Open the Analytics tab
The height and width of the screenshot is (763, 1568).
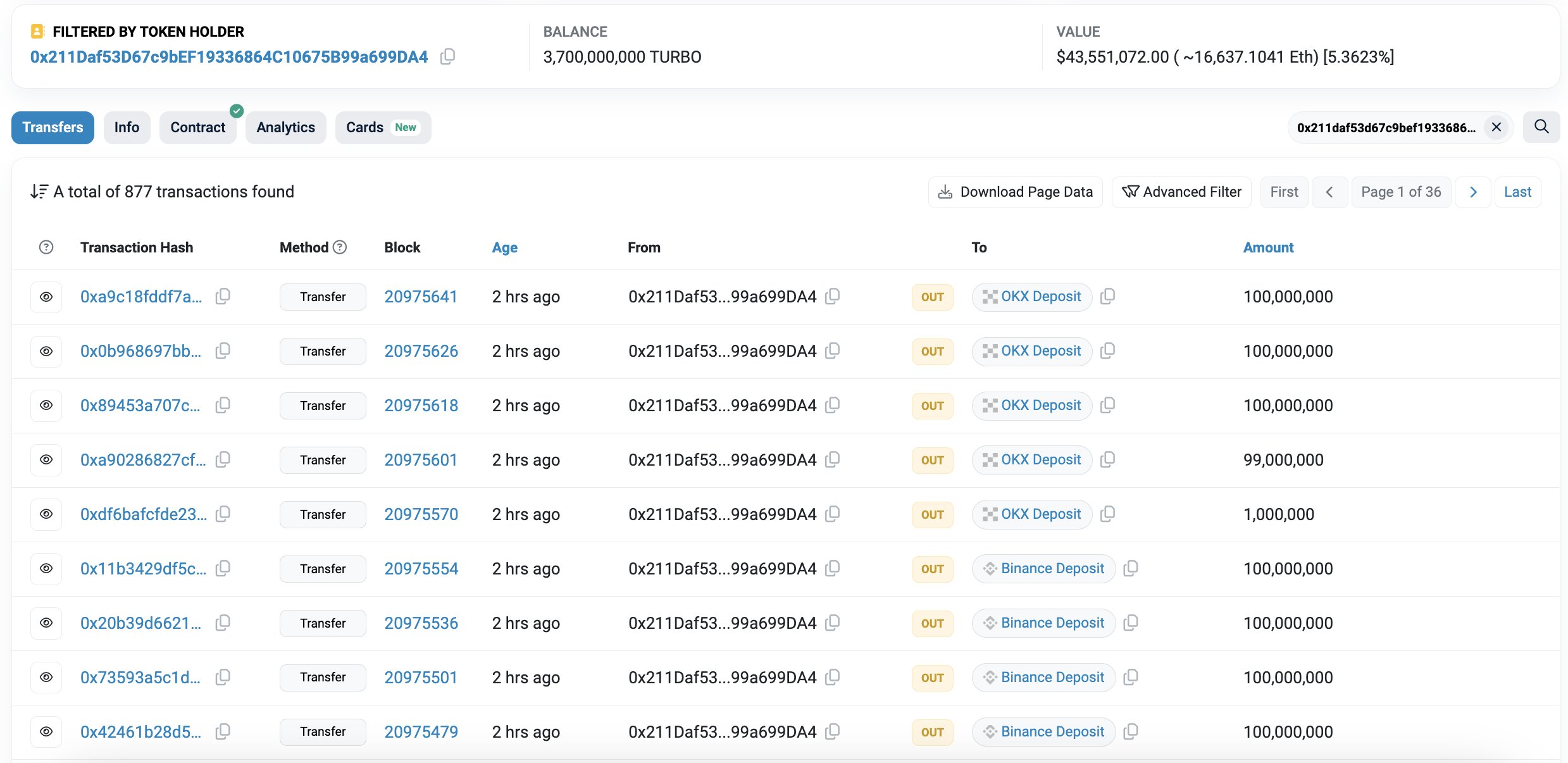(285, 127)
